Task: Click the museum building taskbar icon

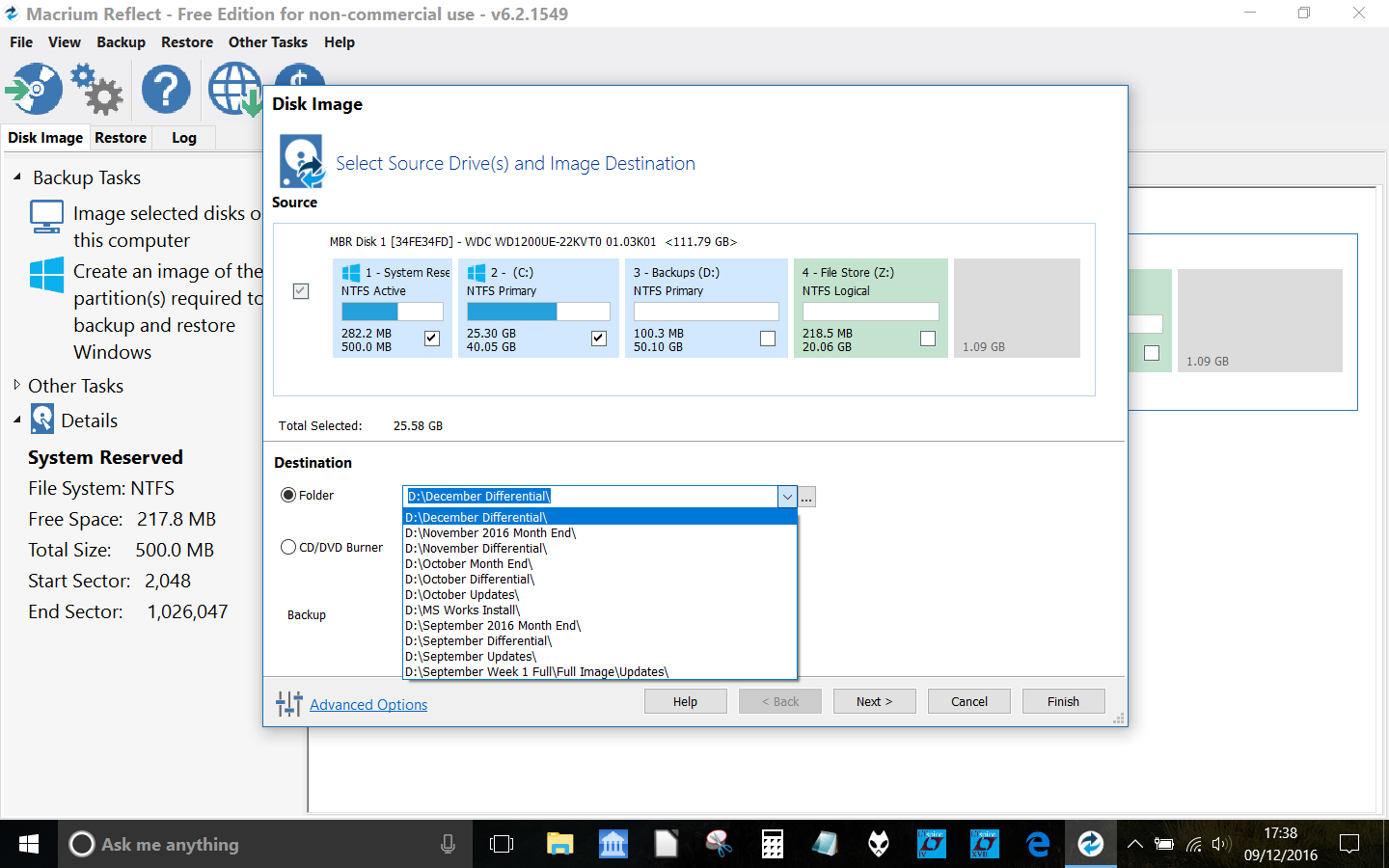Action: pyautogui.click(x=613, y=844)
